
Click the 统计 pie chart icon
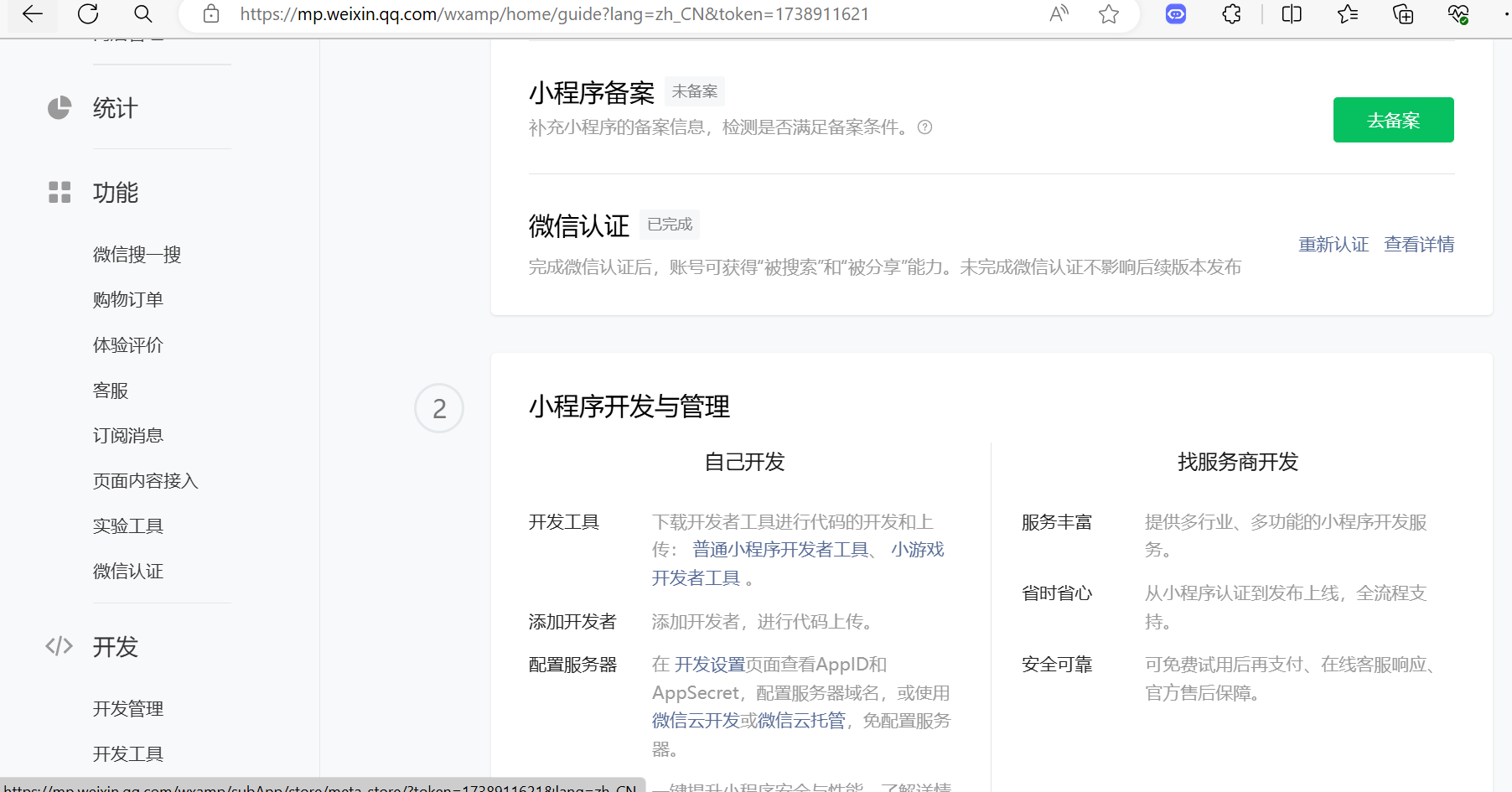click(x=60, y=108)
